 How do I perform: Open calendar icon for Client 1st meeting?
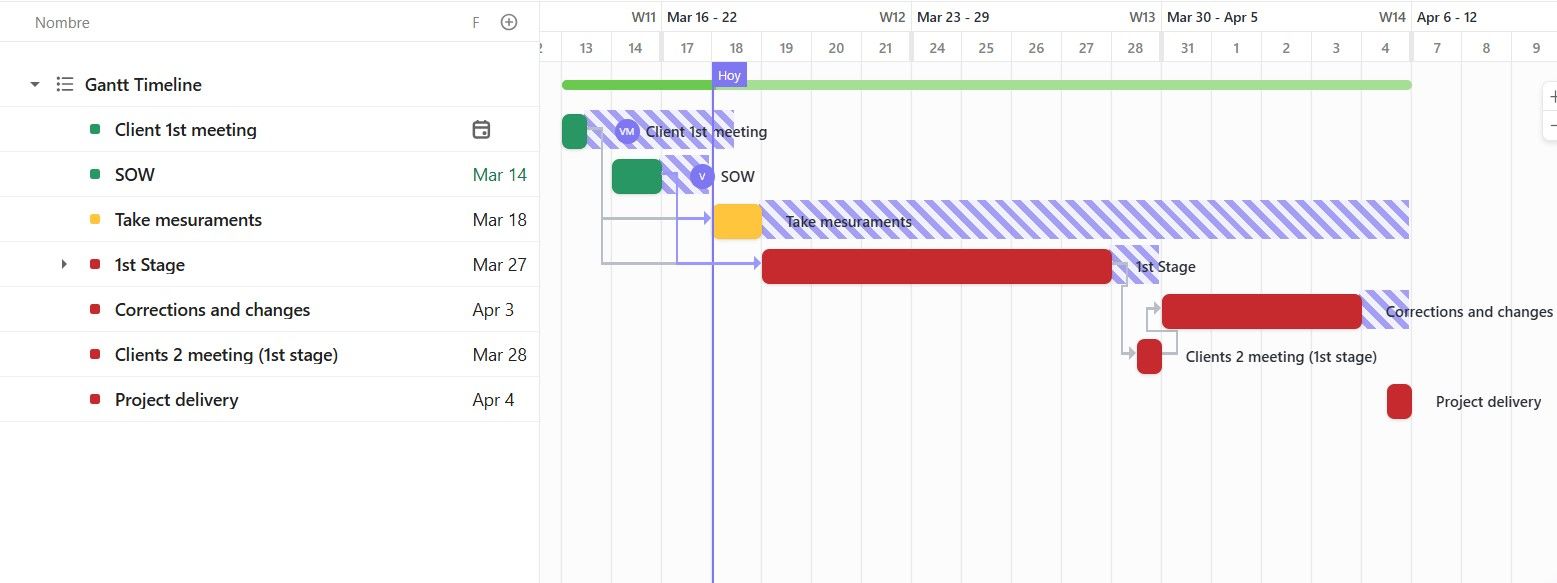point(481,129)
